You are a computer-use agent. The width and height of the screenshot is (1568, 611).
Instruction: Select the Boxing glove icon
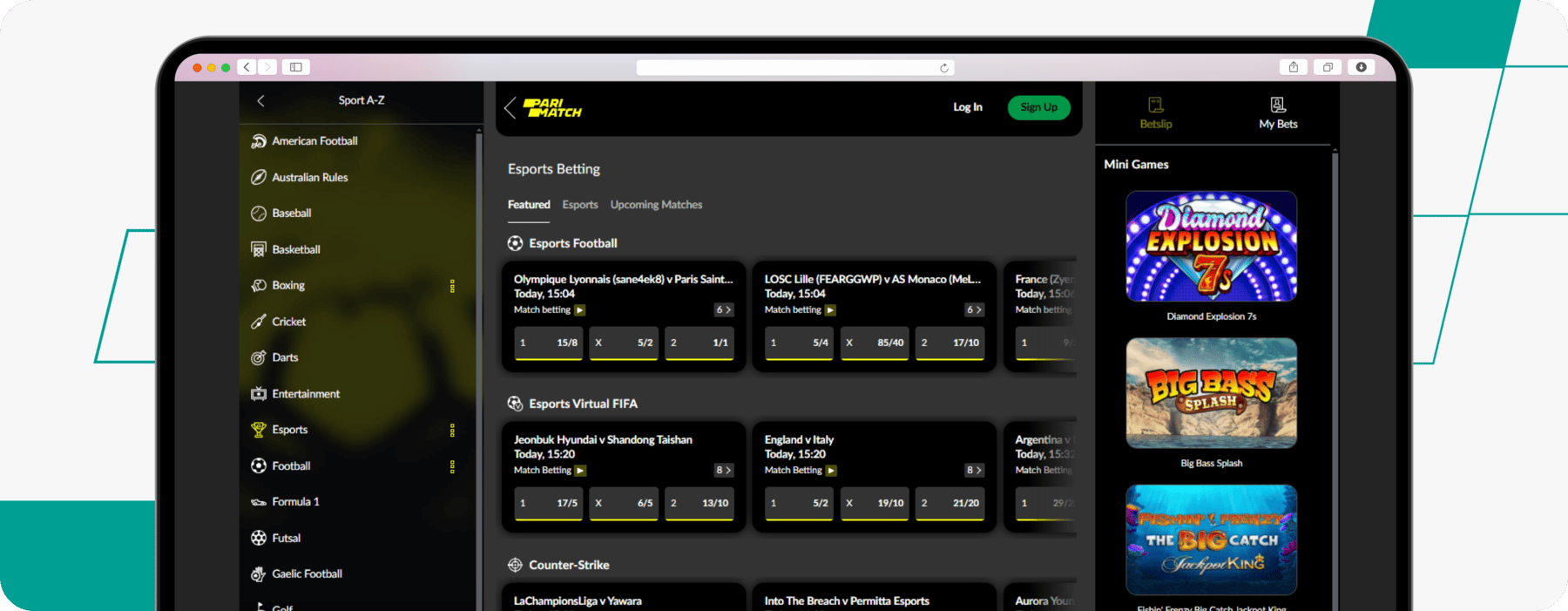pos(259,286)
